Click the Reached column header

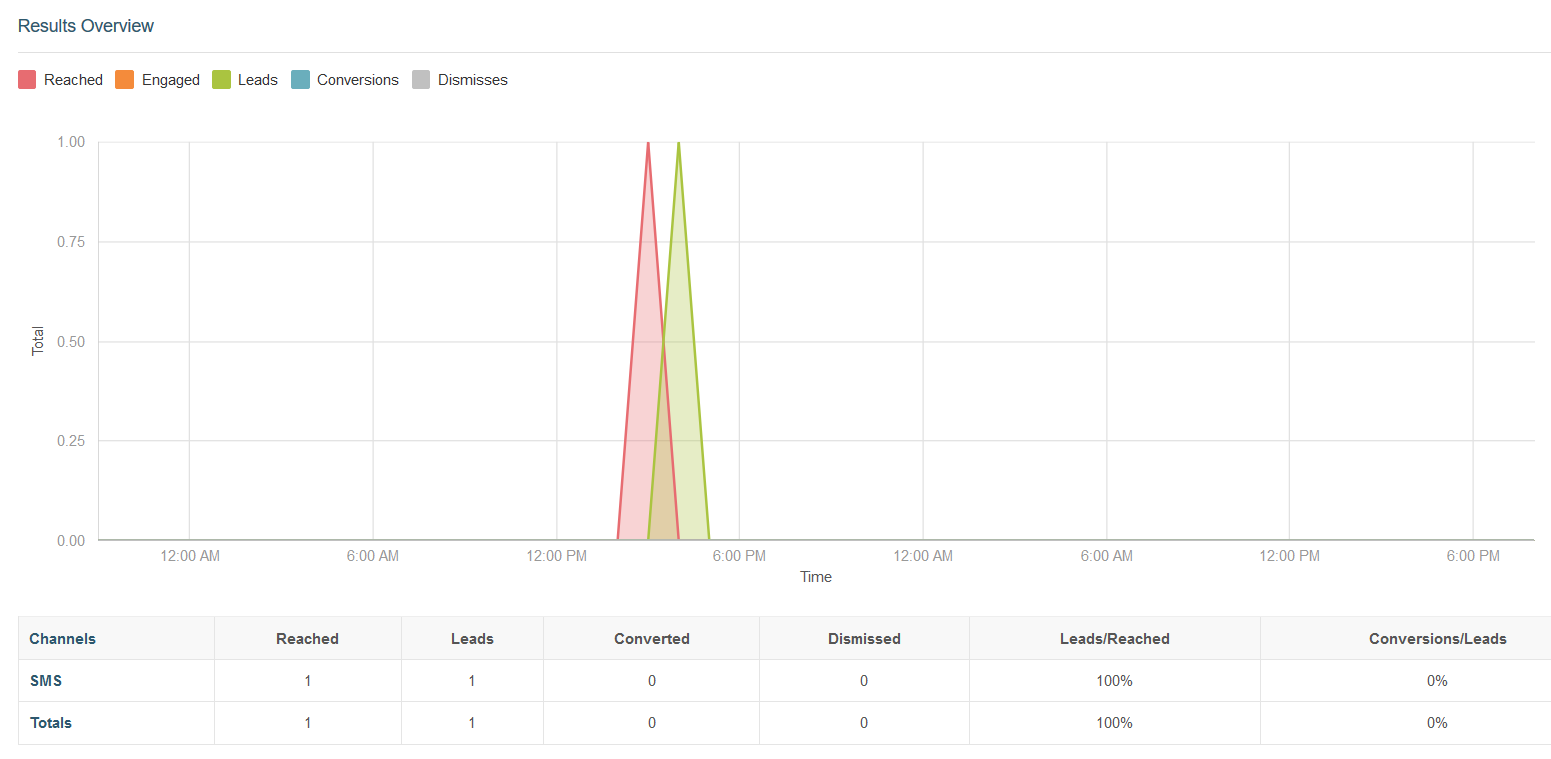(308, 638)
